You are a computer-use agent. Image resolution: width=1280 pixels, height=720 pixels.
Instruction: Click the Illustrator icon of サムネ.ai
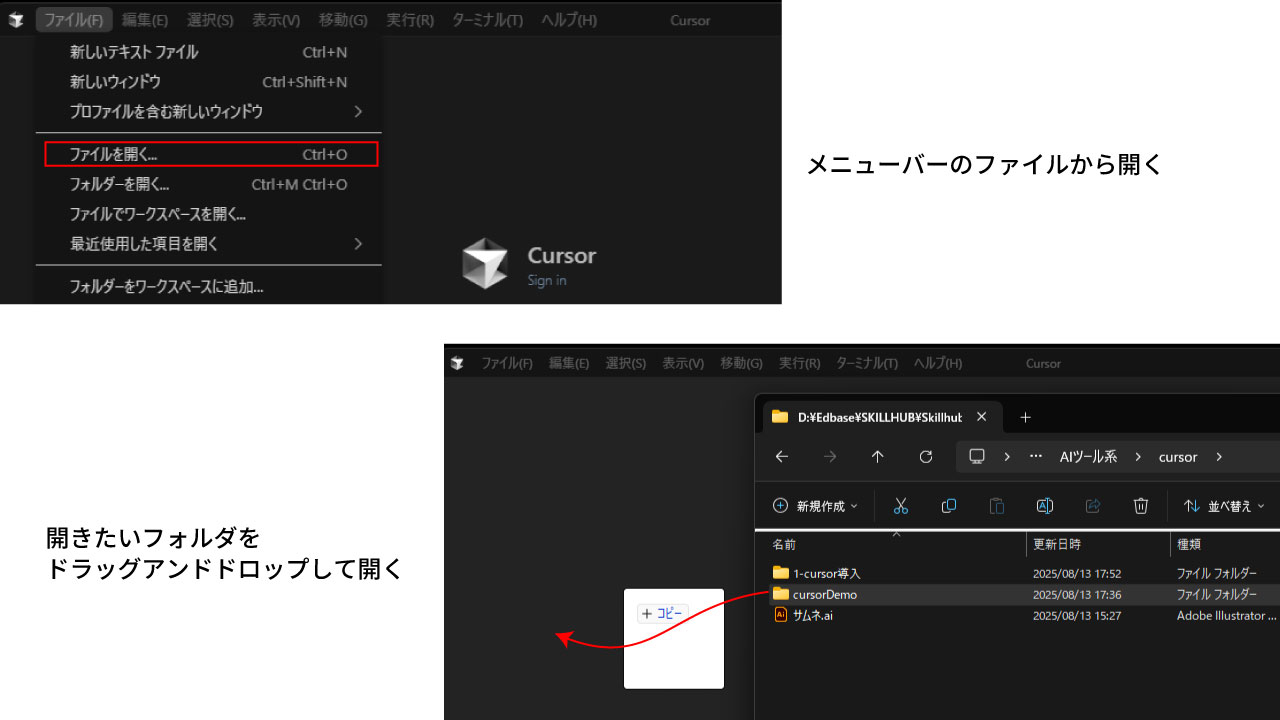click(781, 615)
